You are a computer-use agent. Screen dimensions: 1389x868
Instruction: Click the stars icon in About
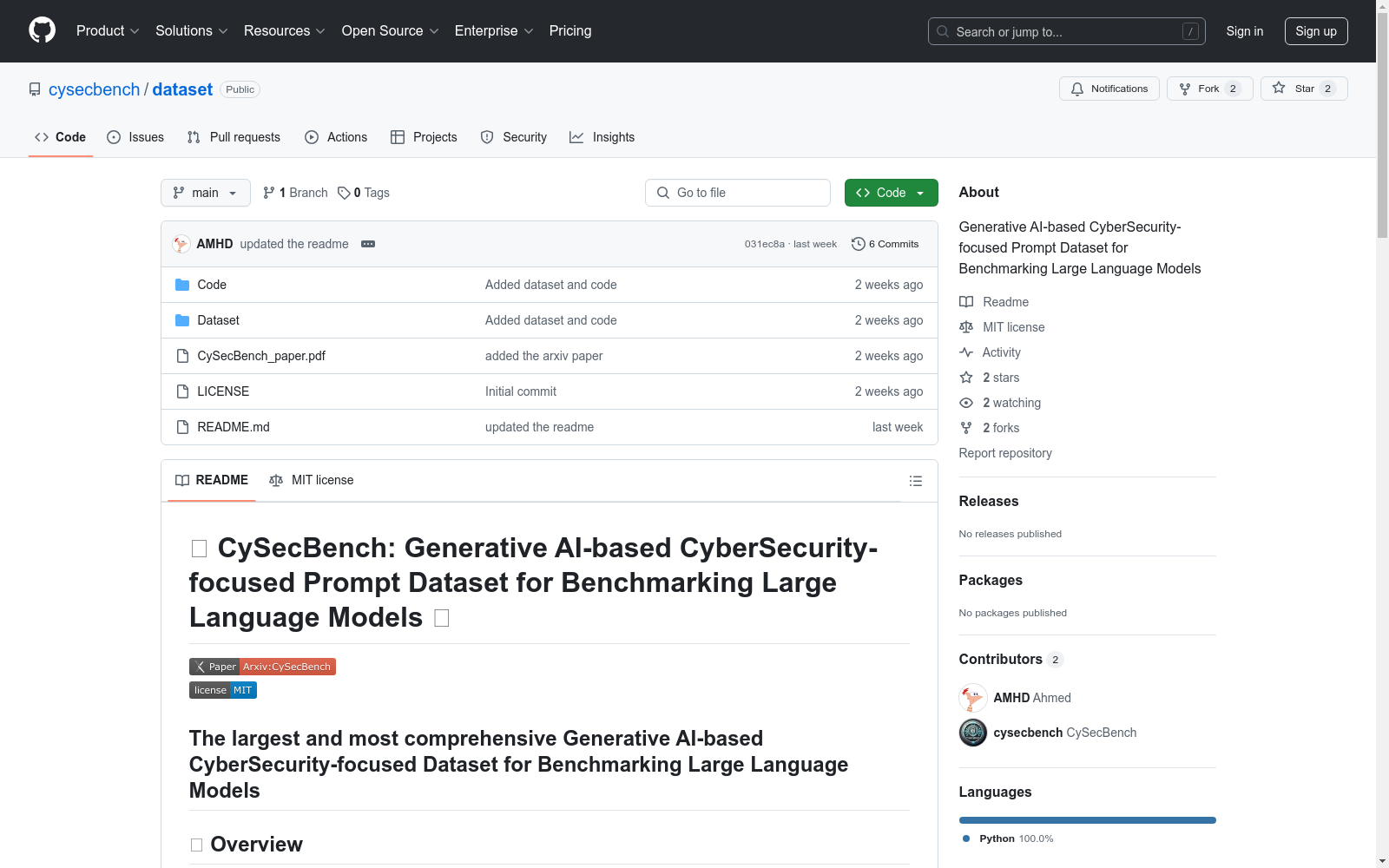966,378
